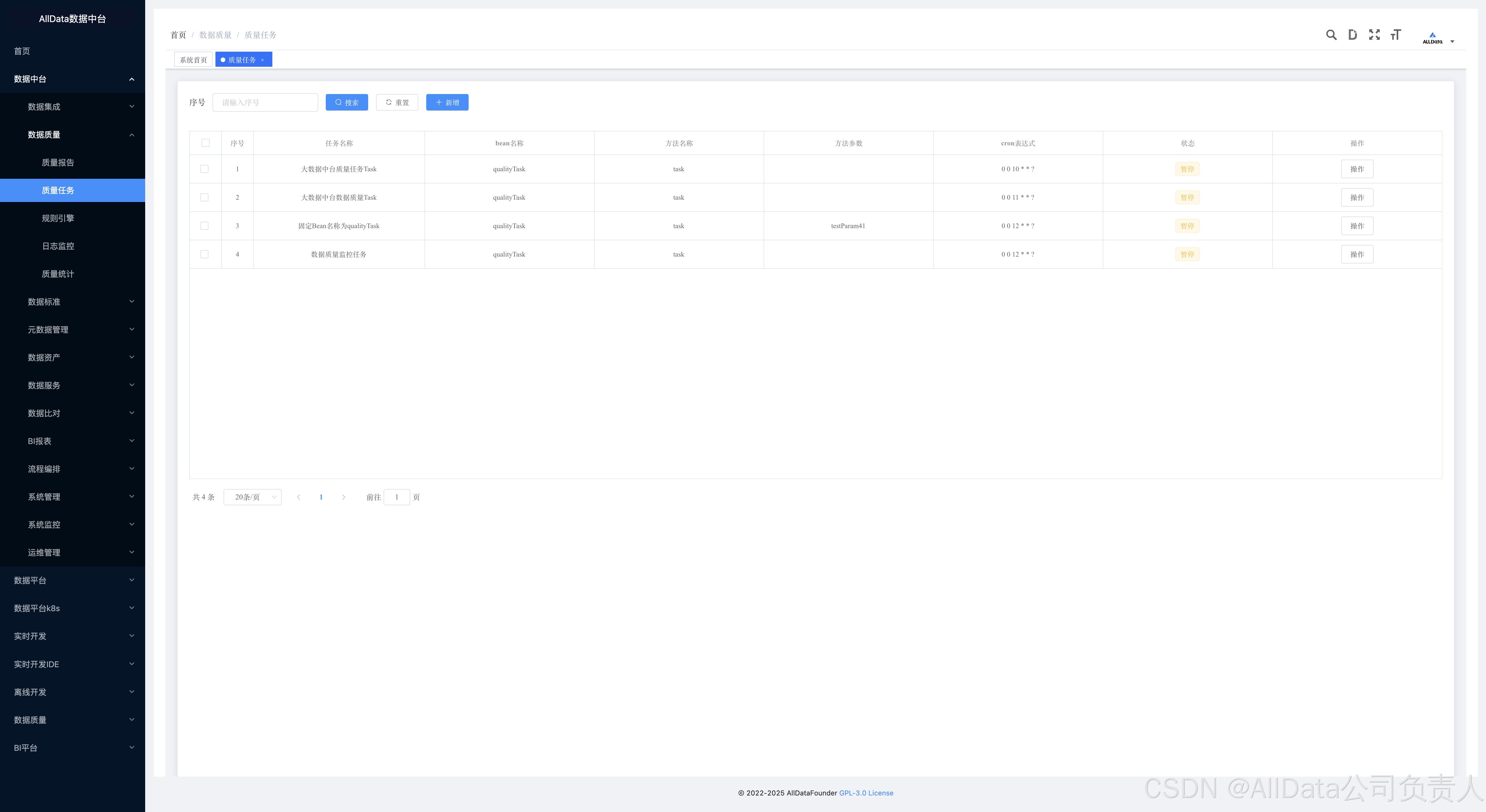
Task: Check the select-all checkbox in table header
Action: click(x=205, y=143)
